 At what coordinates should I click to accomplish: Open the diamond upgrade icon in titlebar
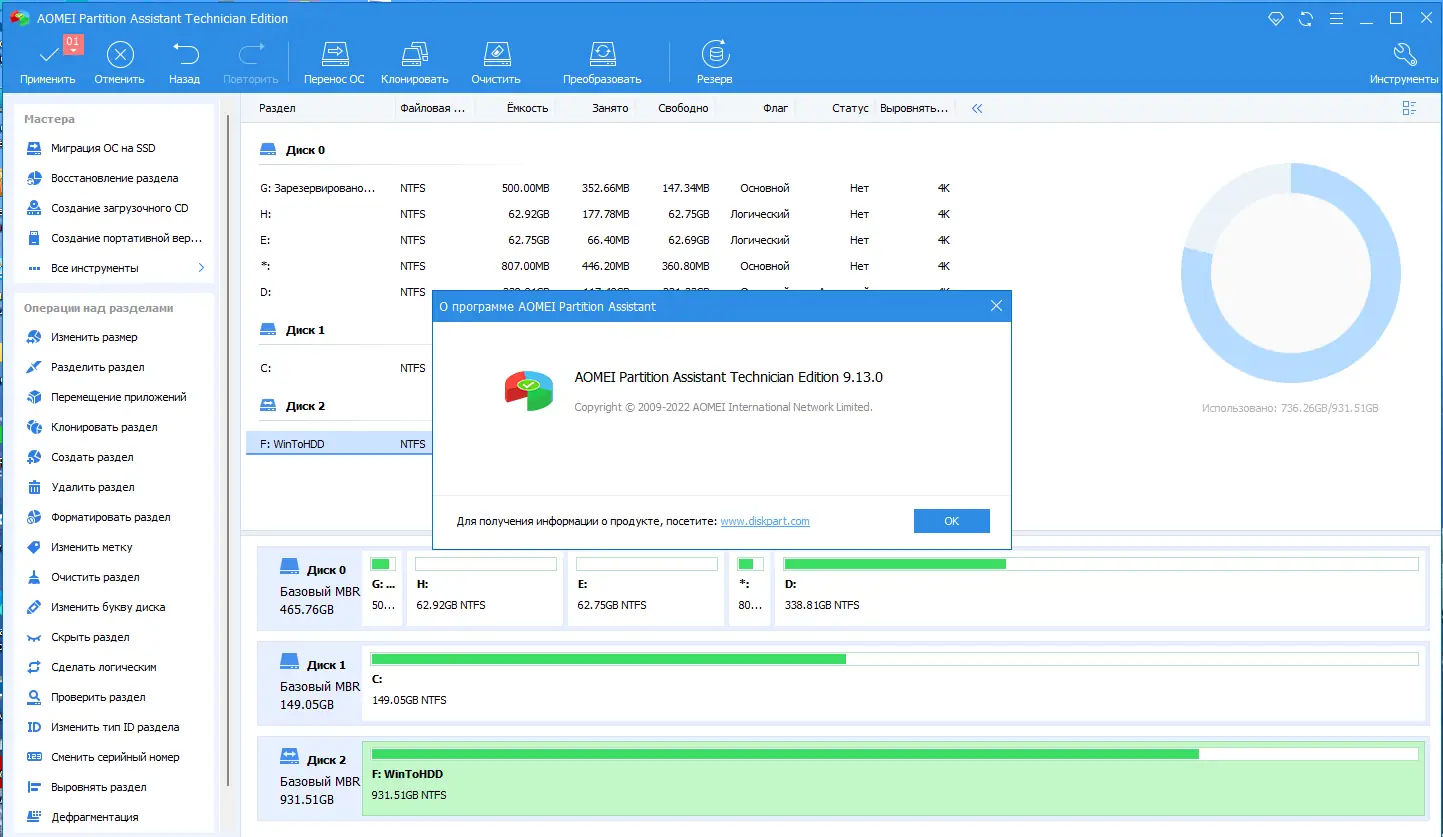coord(1275,18)
